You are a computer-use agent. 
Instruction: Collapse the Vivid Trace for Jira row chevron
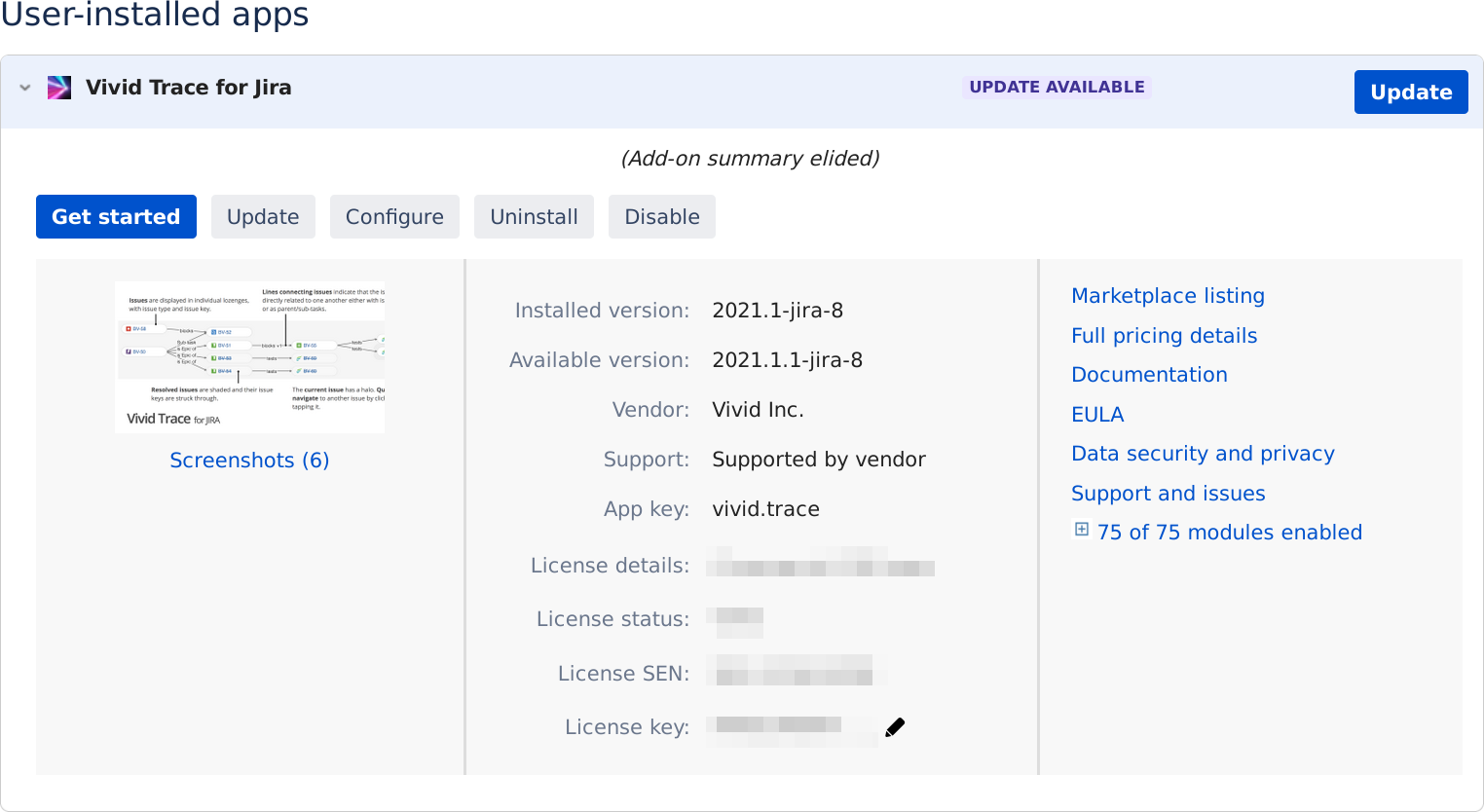coord(25,88)
